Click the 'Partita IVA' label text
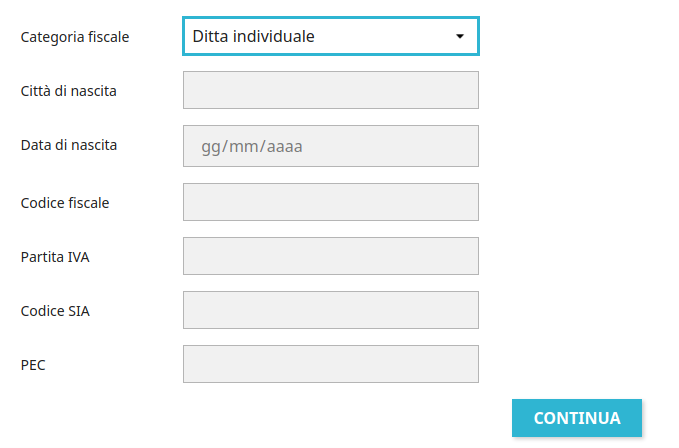 [55, 257]
